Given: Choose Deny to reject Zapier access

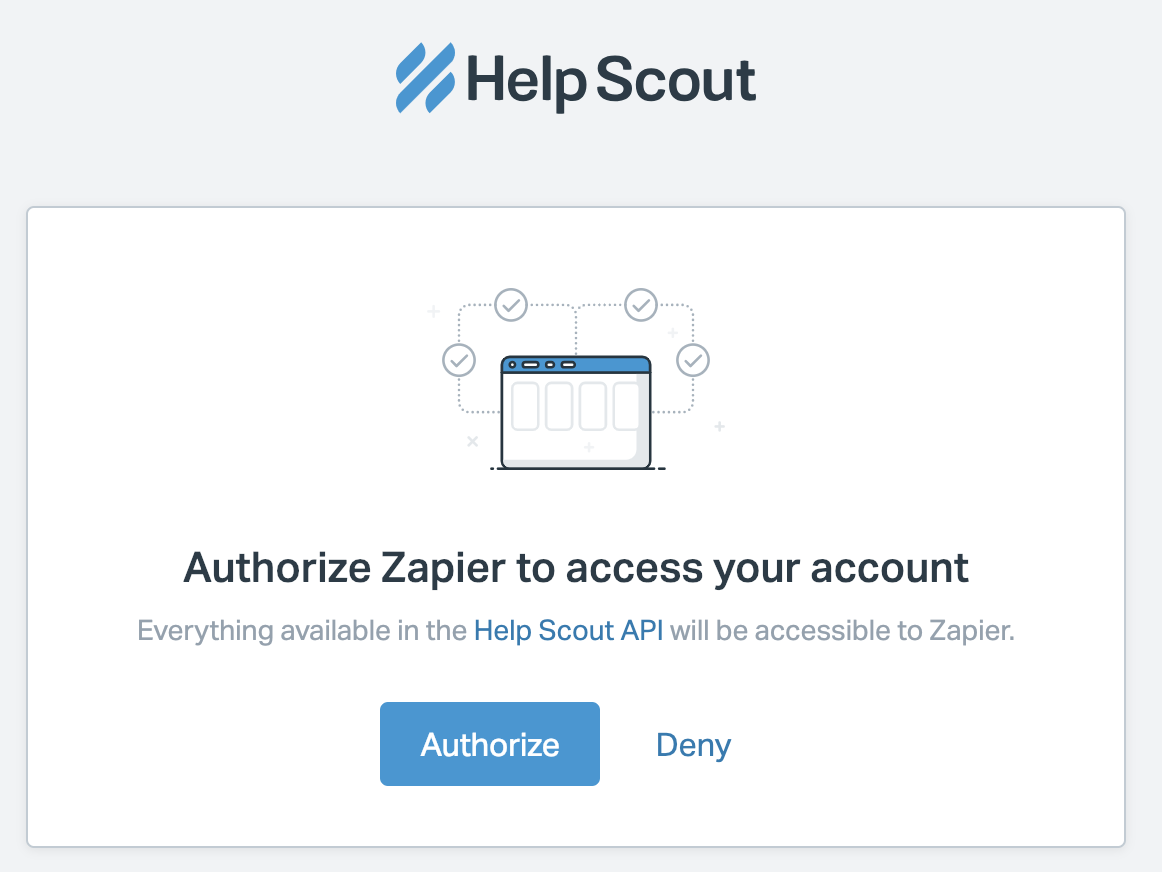Looking at the screenshot, I should 693,745.
